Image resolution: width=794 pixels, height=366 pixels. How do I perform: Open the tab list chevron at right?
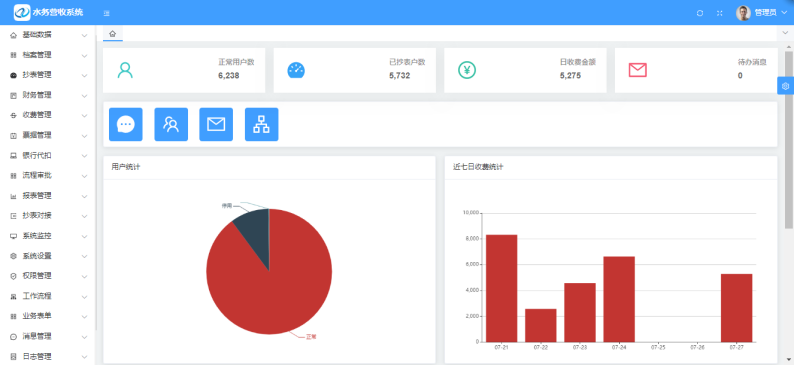(785, 33)
